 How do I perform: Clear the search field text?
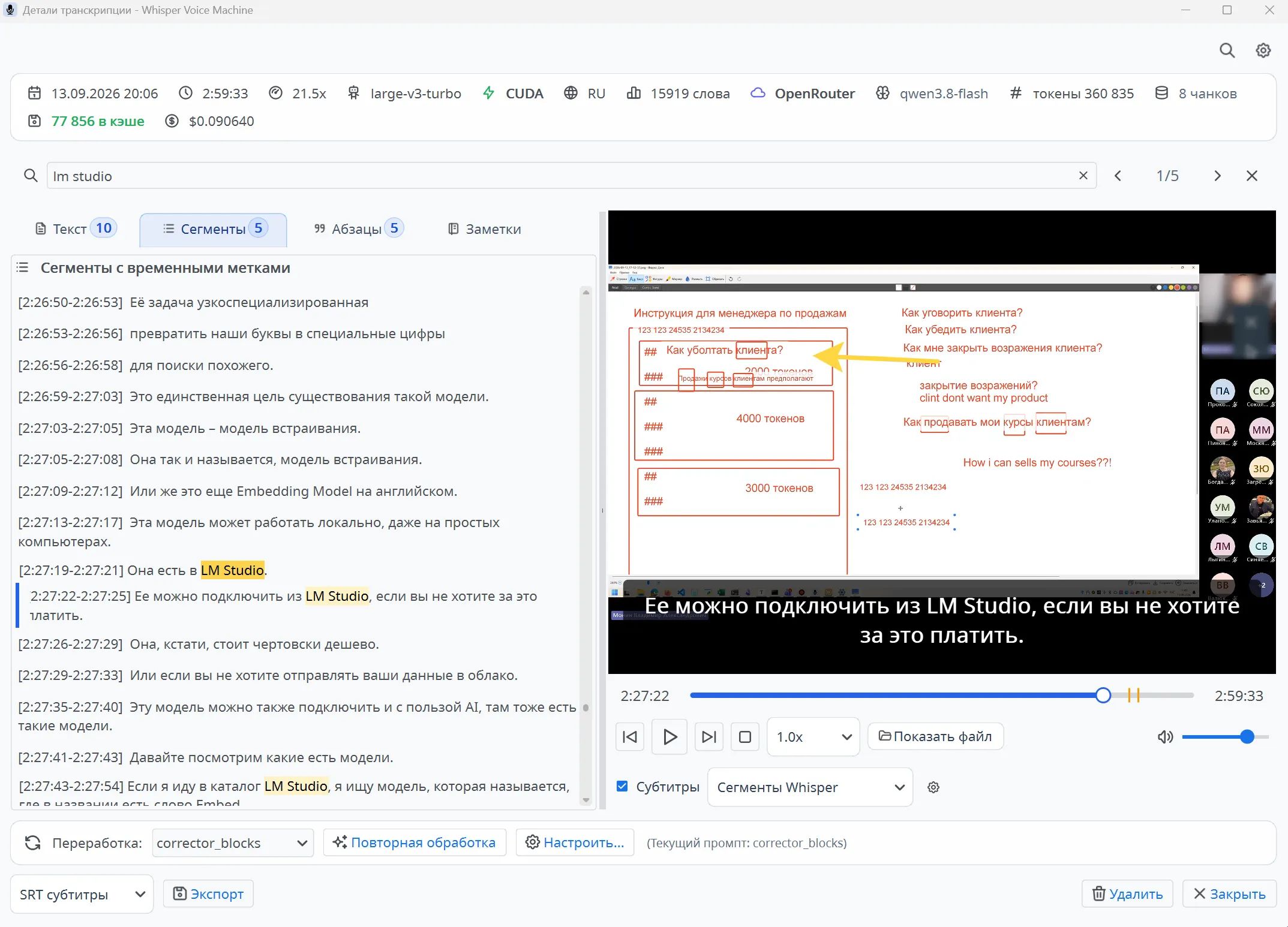[x=1083, y=176]
